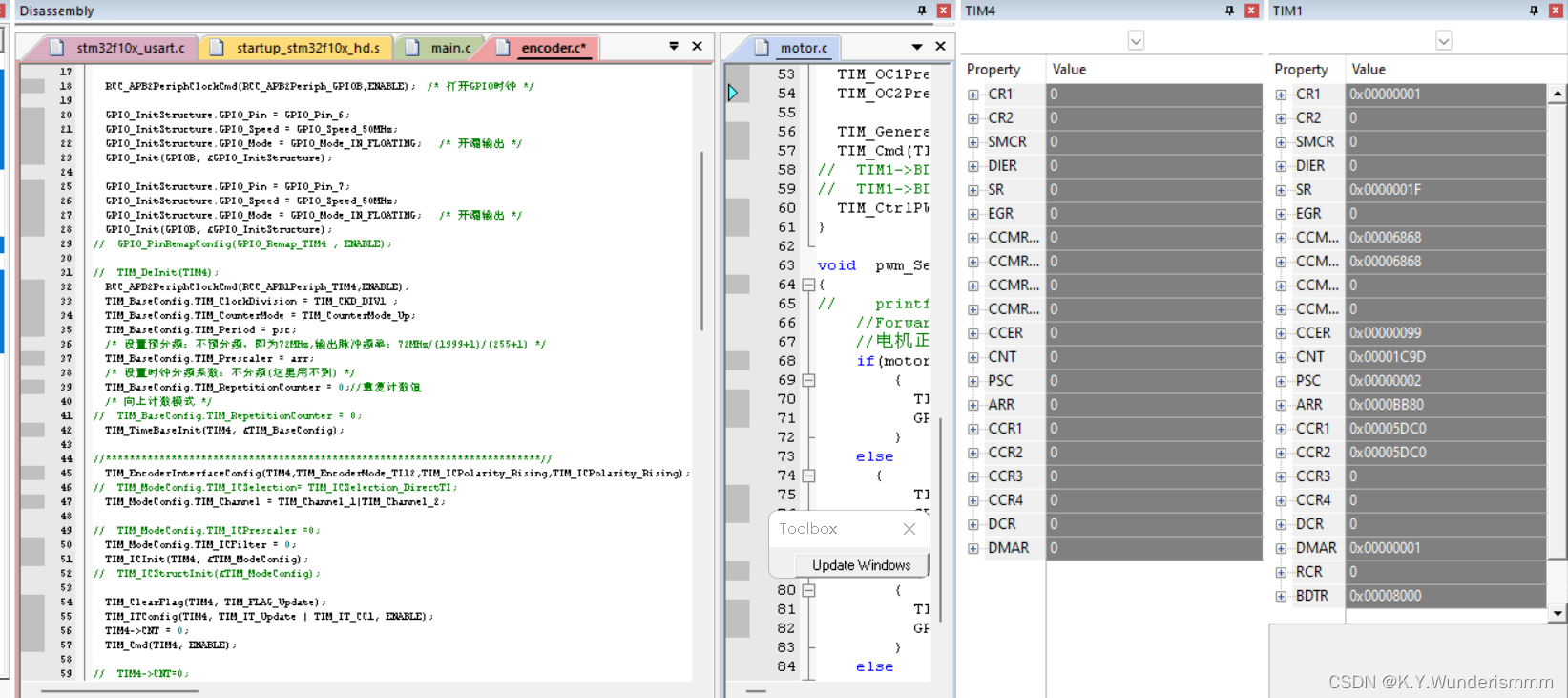Screen dimensions: 1568x698
Task: Click TIM1 panel scrollbar down arrow
Action: (x=1558, y=613)
